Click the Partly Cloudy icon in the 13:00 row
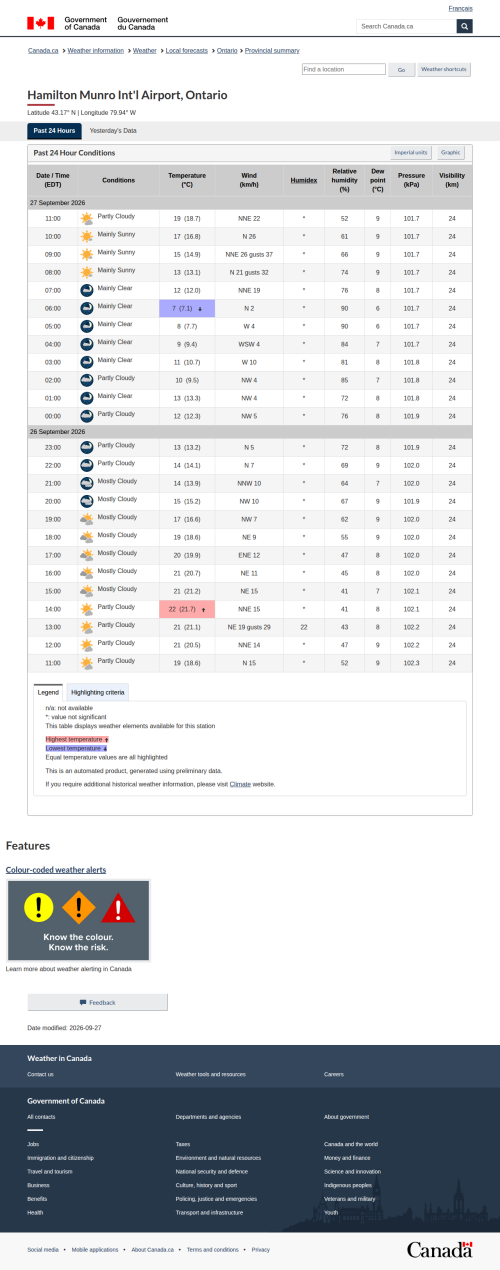Viewport: 500px width, 1270px height. coord(87,627)
